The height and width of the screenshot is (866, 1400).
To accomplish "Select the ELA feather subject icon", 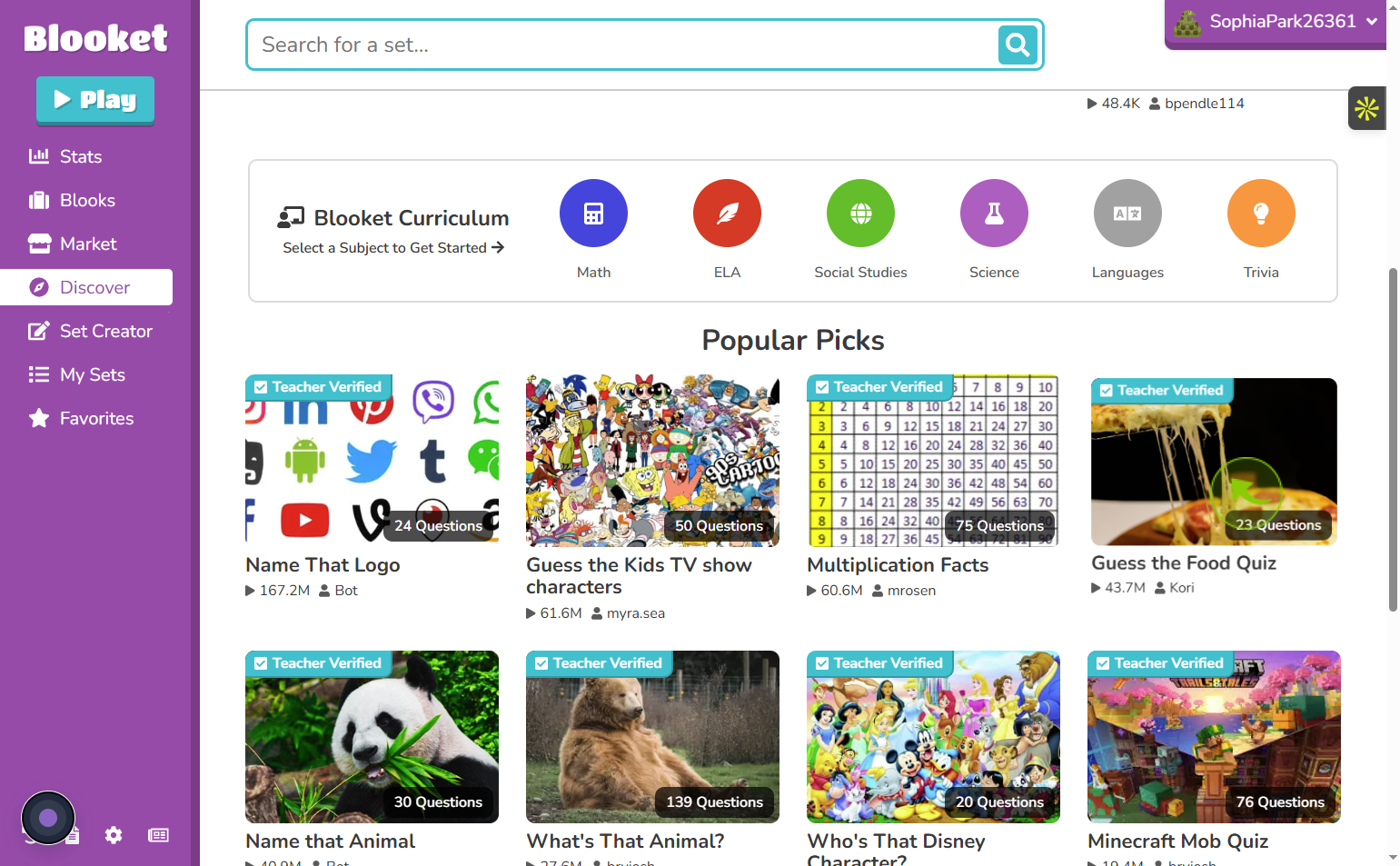I will point(727,214).
